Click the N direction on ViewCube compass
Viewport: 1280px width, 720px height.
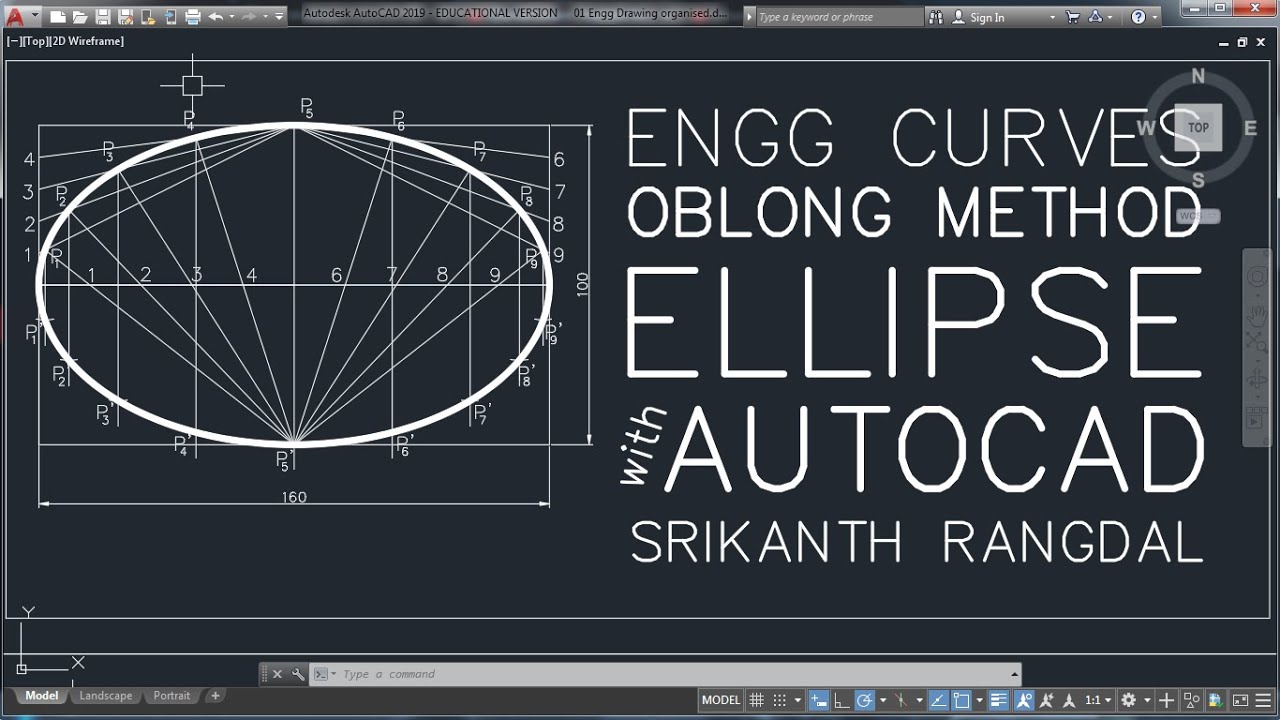click(x=1198, y=76)
